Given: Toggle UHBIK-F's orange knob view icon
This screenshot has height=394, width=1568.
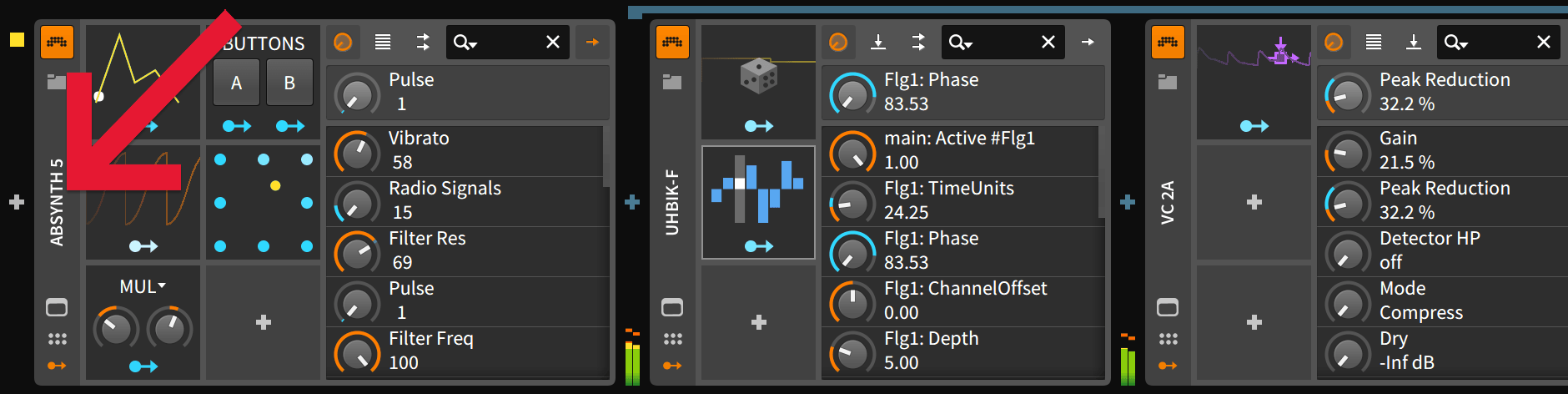Looking at the screenshot, I should [838, 42].
